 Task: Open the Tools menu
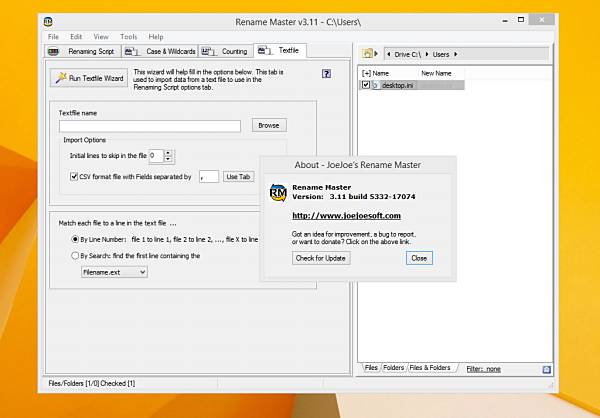pos(129,37)
